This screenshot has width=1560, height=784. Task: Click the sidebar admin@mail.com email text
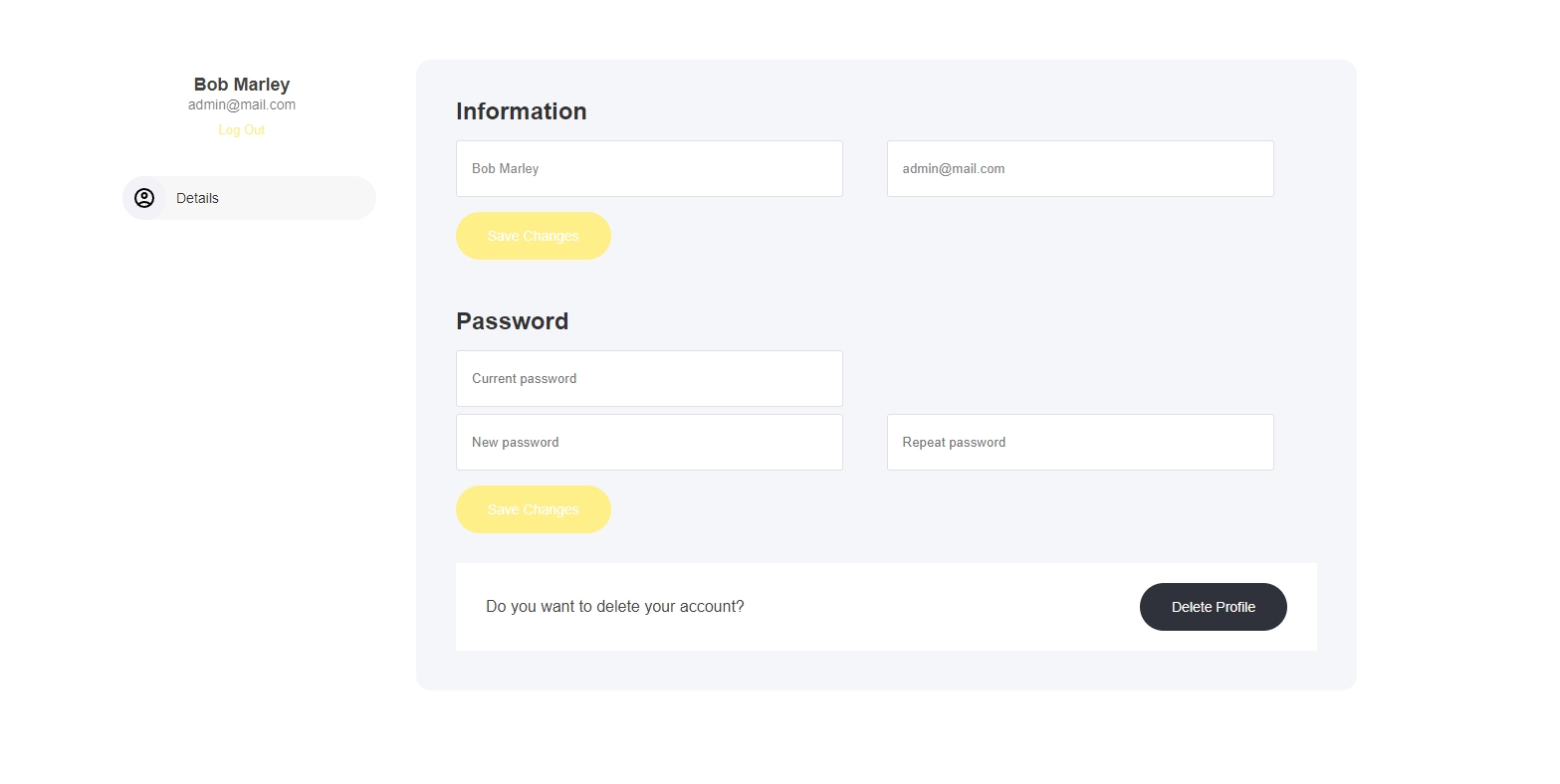pos(242,105)
